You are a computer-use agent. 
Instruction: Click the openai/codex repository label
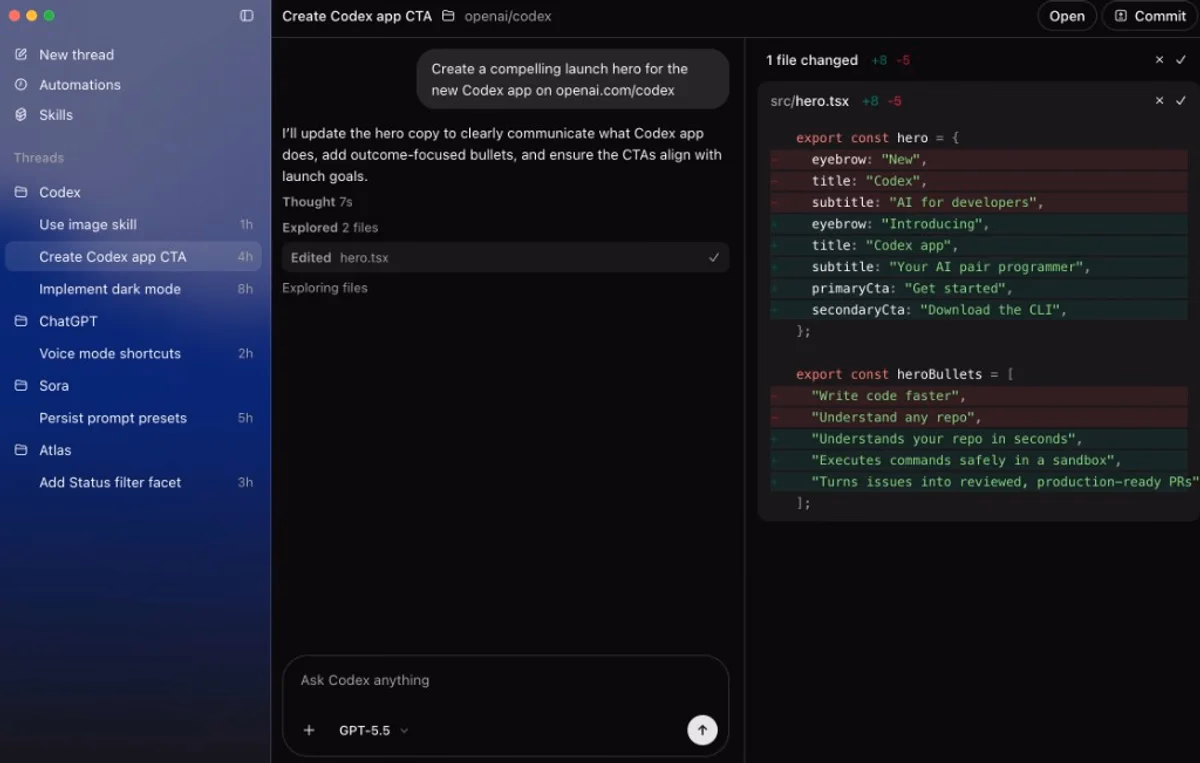click(x=508, y=16)
